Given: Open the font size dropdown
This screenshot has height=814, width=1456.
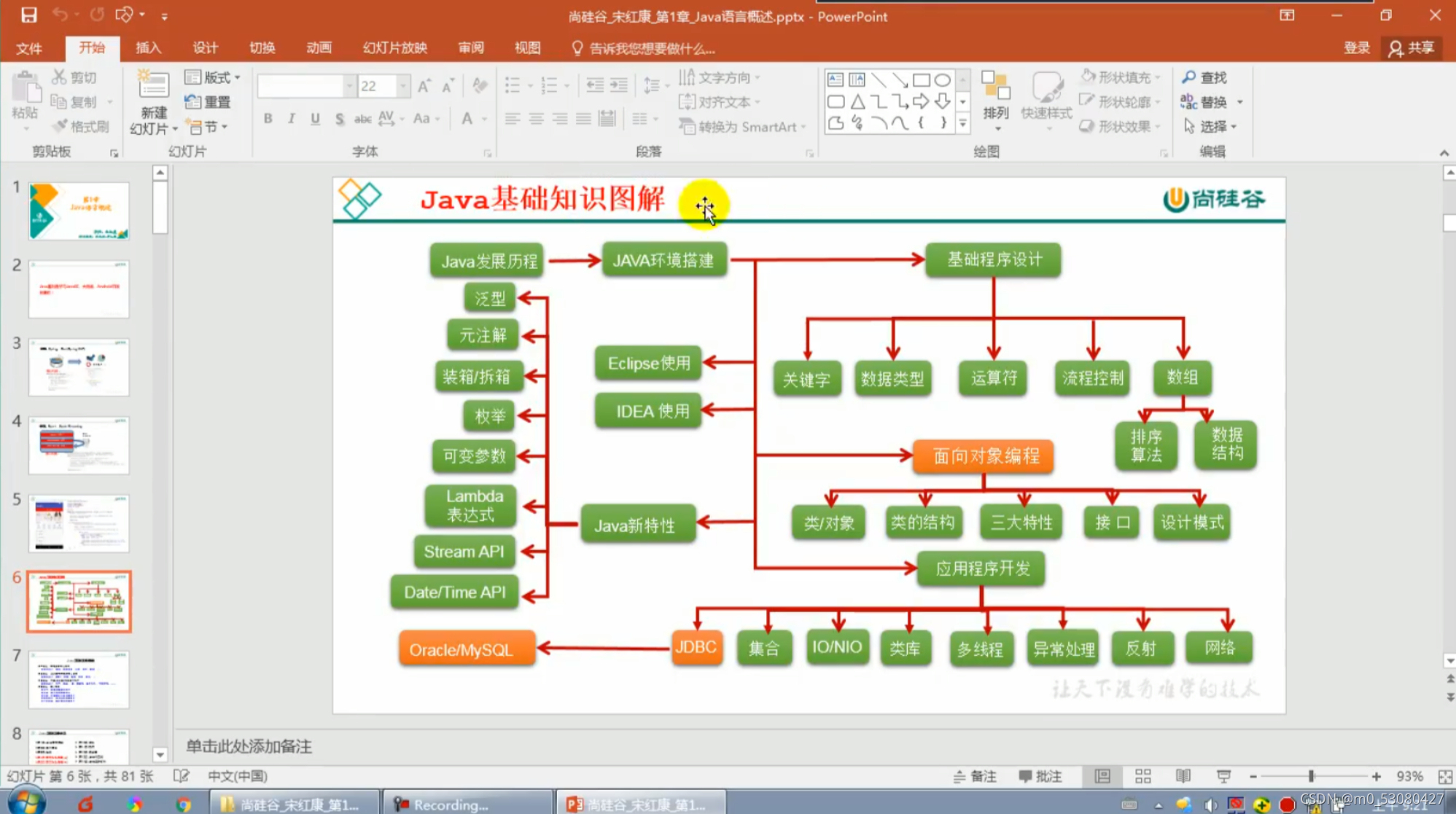Looking at the screenshot, I should pos(402,86).
